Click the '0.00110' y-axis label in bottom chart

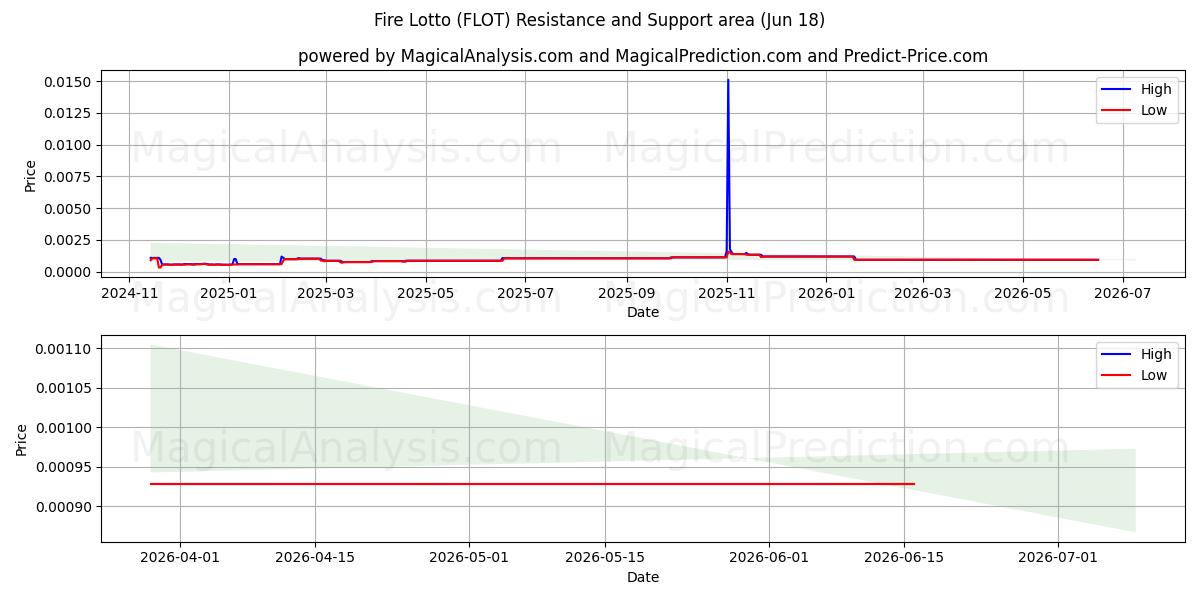[x=65, y=349]
